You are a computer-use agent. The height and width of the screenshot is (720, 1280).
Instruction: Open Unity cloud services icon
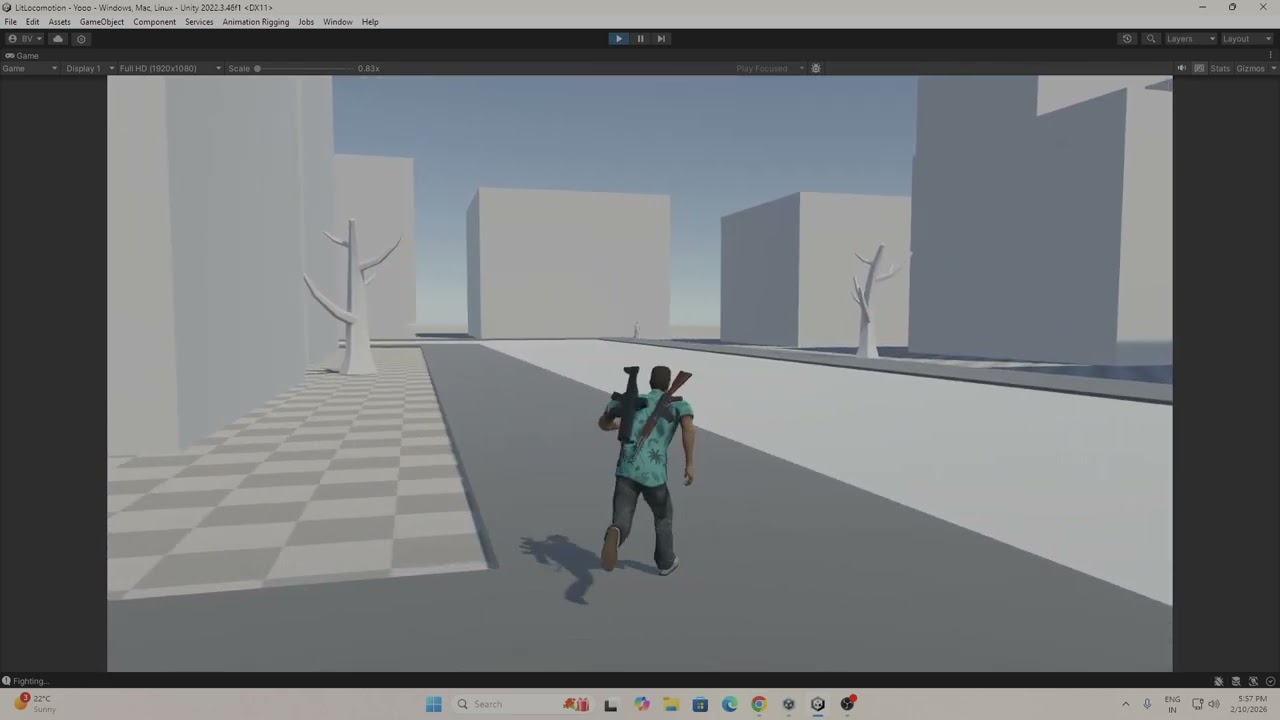(x=58, y=39)
